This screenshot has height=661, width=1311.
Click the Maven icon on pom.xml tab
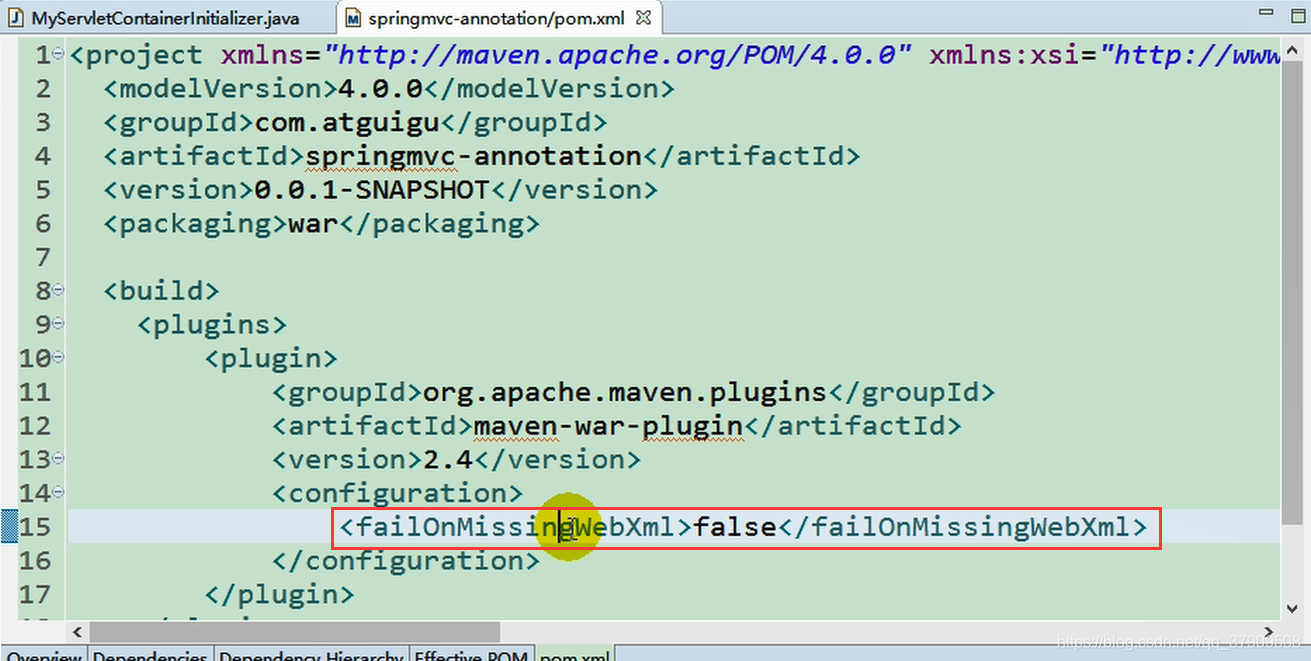(353, 18)
